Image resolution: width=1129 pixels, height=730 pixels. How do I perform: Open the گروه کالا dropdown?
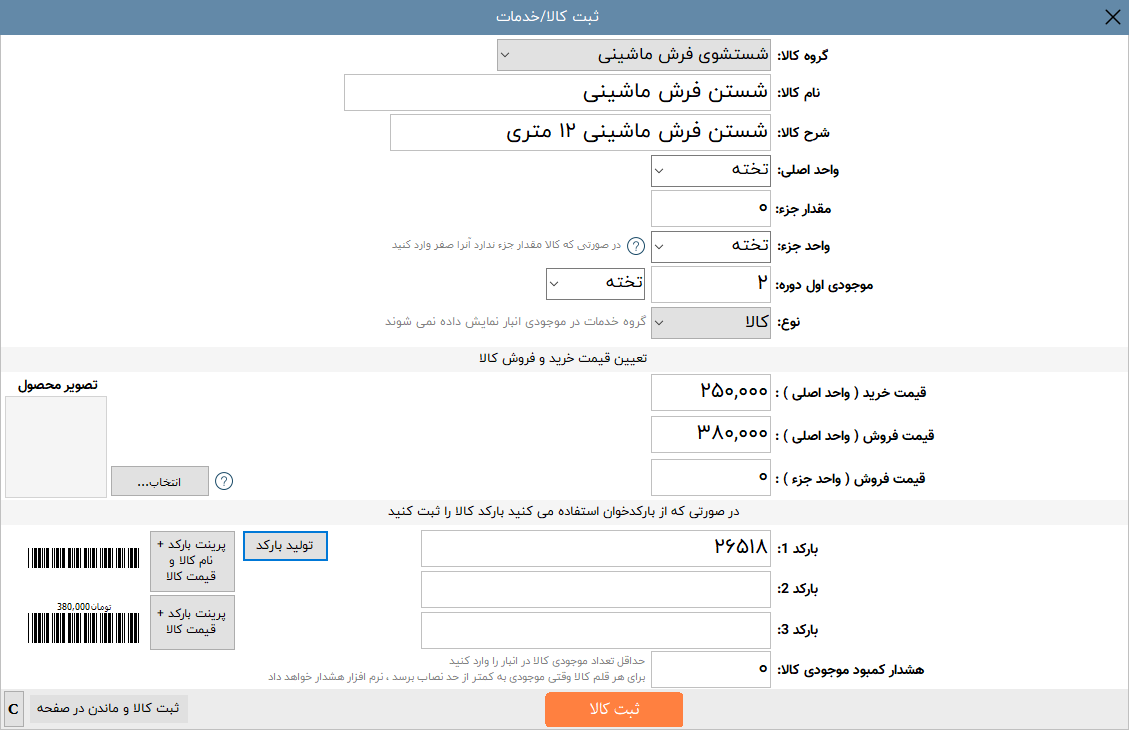point(634,55)
